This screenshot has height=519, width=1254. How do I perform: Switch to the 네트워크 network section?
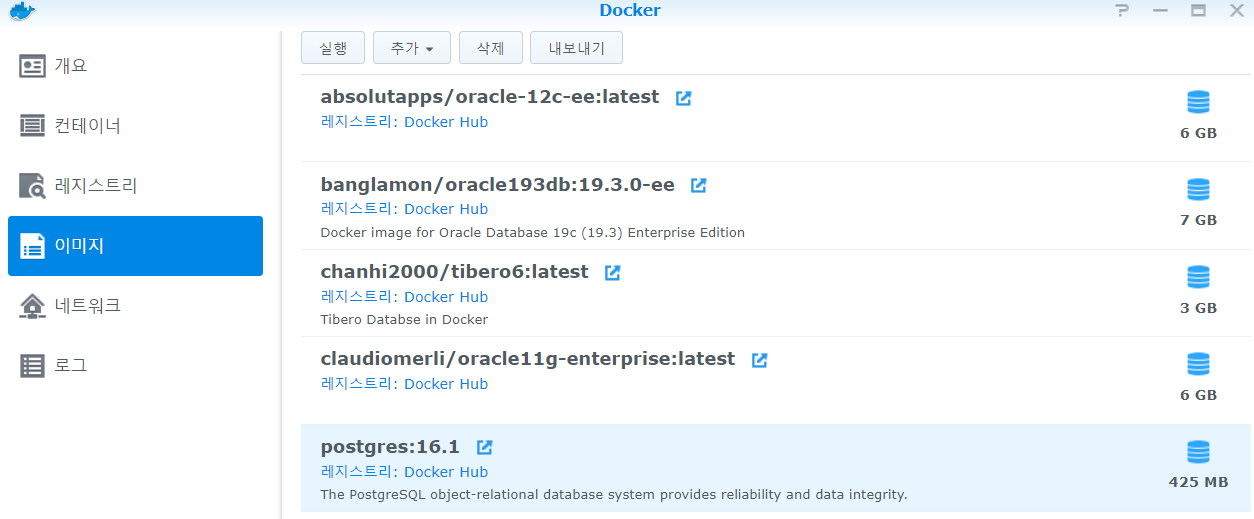(x=136, y=306)
